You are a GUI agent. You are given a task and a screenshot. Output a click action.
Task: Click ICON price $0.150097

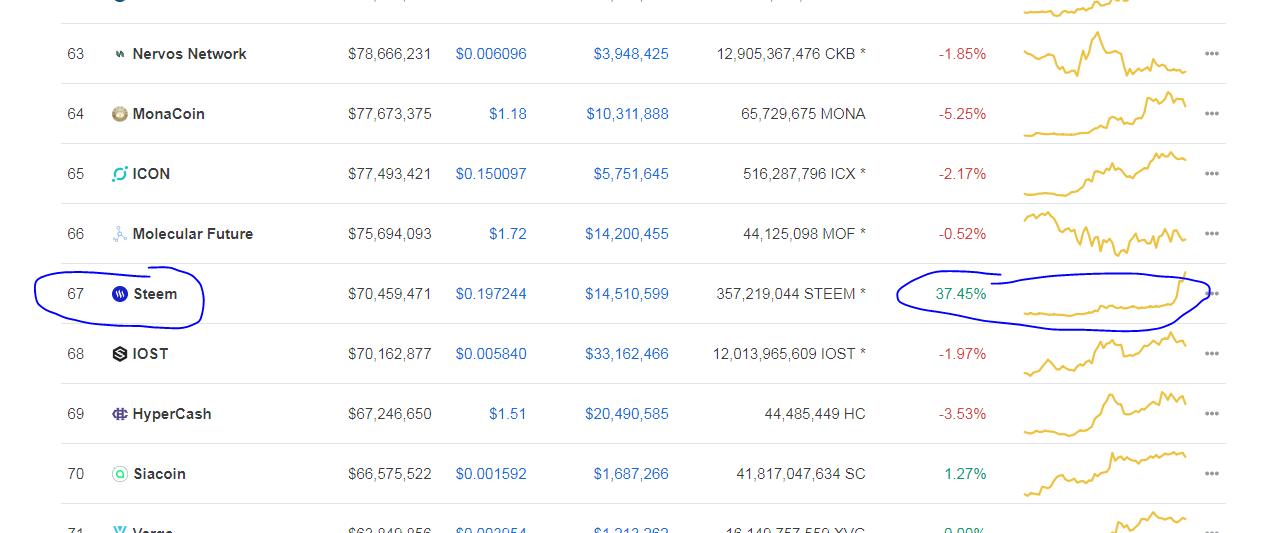tap(491, 174)
